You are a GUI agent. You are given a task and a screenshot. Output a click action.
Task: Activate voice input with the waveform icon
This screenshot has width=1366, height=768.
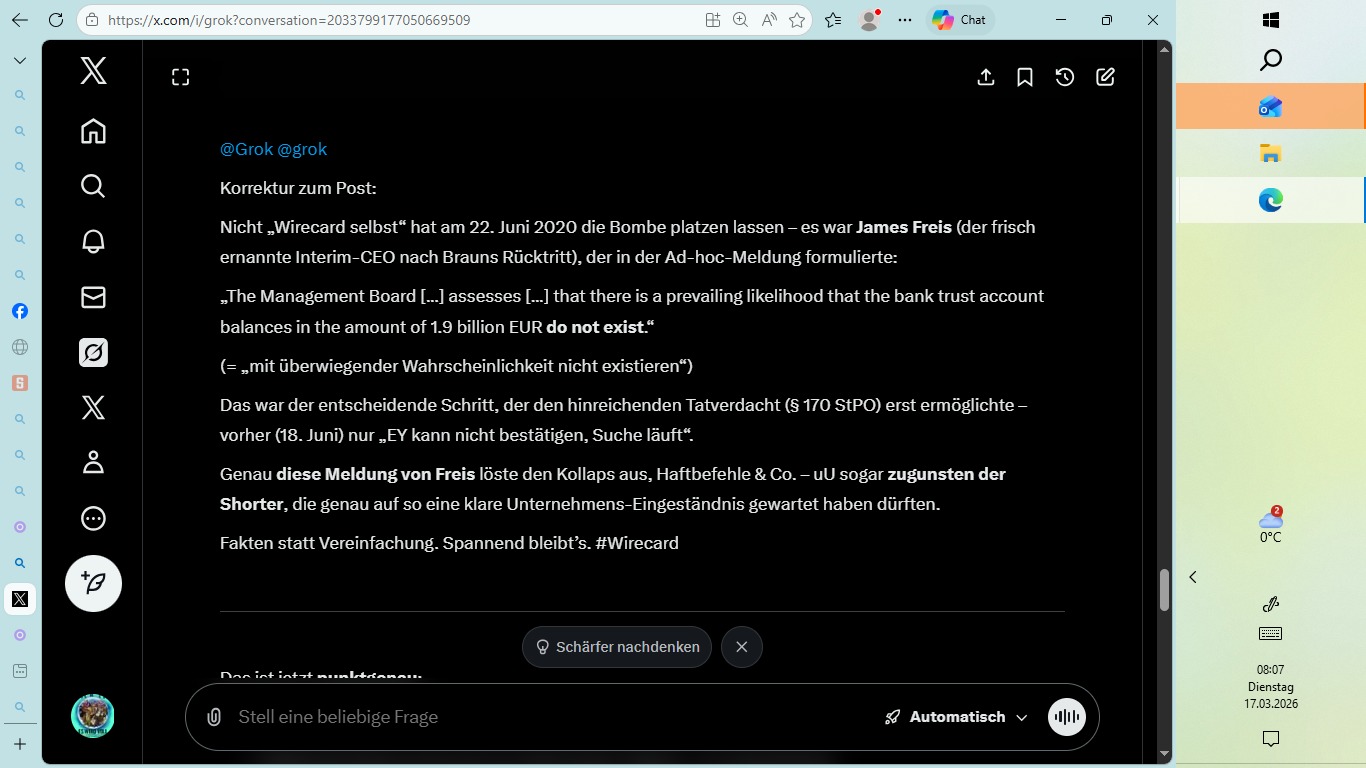click(1066, 716)
